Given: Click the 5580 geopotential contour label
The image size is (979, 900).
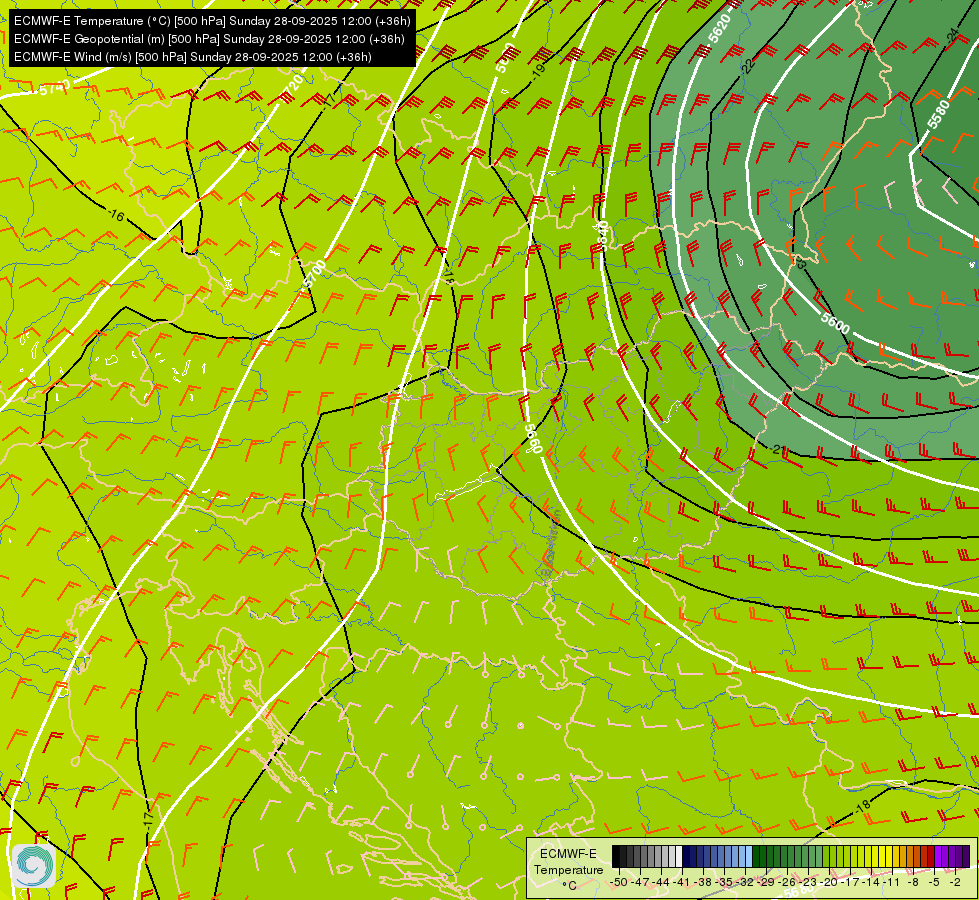Looking at the screenshot, I should (938, 115).
